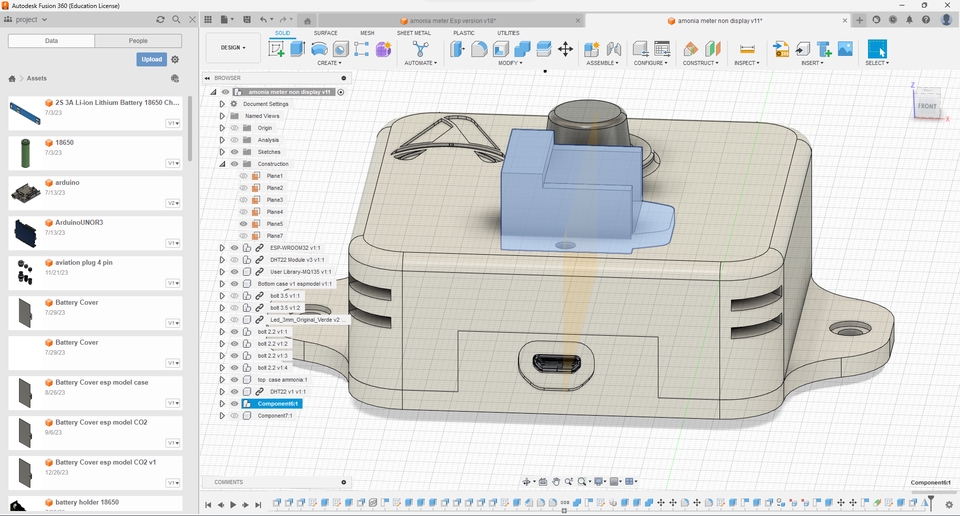Click the data panel vertical scrollbar
Screen dimensions: 960x516
190,129
